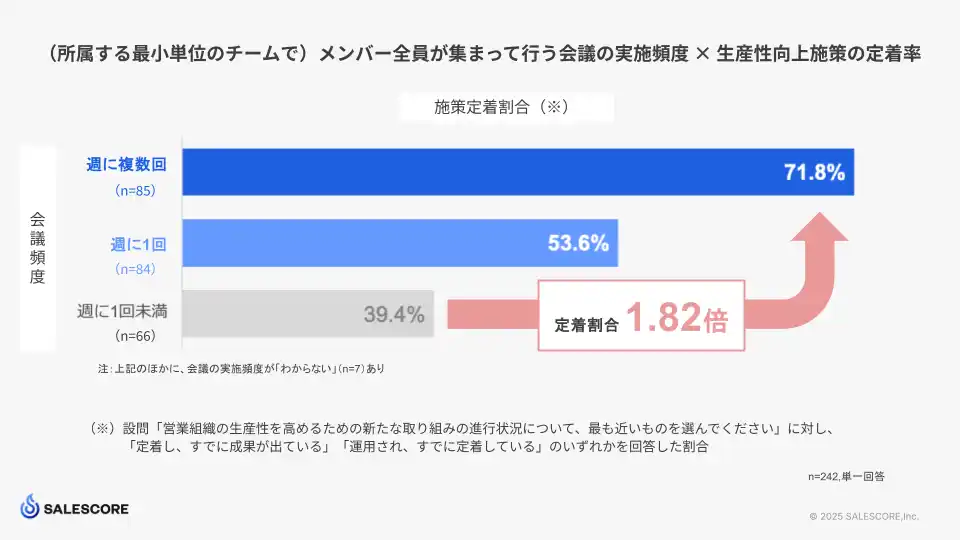Image resolution: width=960 pixels, height=540 pixels.
Task: Click the light blue 53.6% bar
Action: [399, 242]
